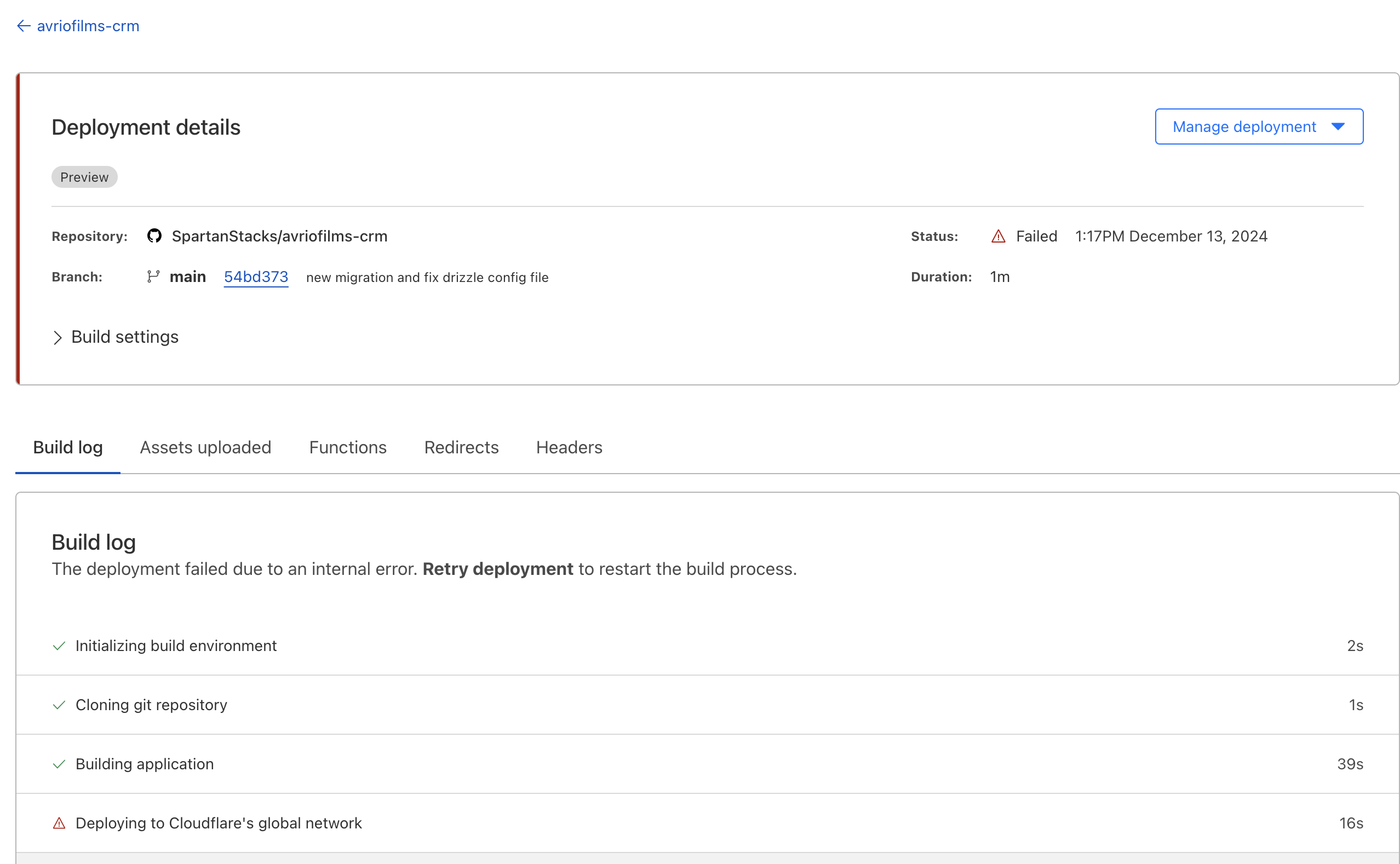
Task: Click the green checkmark for Initializing build environment
Action: tap(59, 646)
